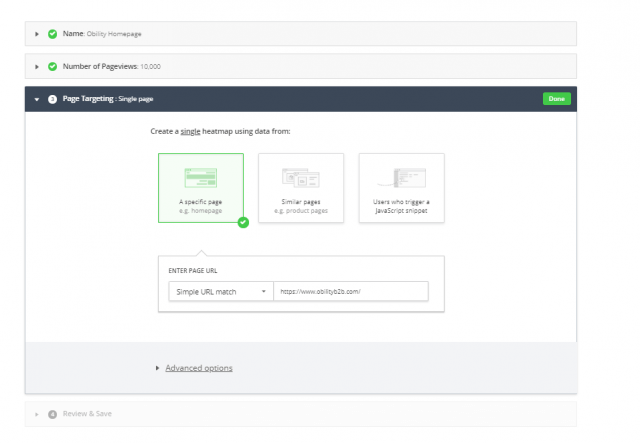Viewport: 640px width, 443px height.
Task: Collapse the Page Targeting section arrow
Action: (x=37, y=99)
